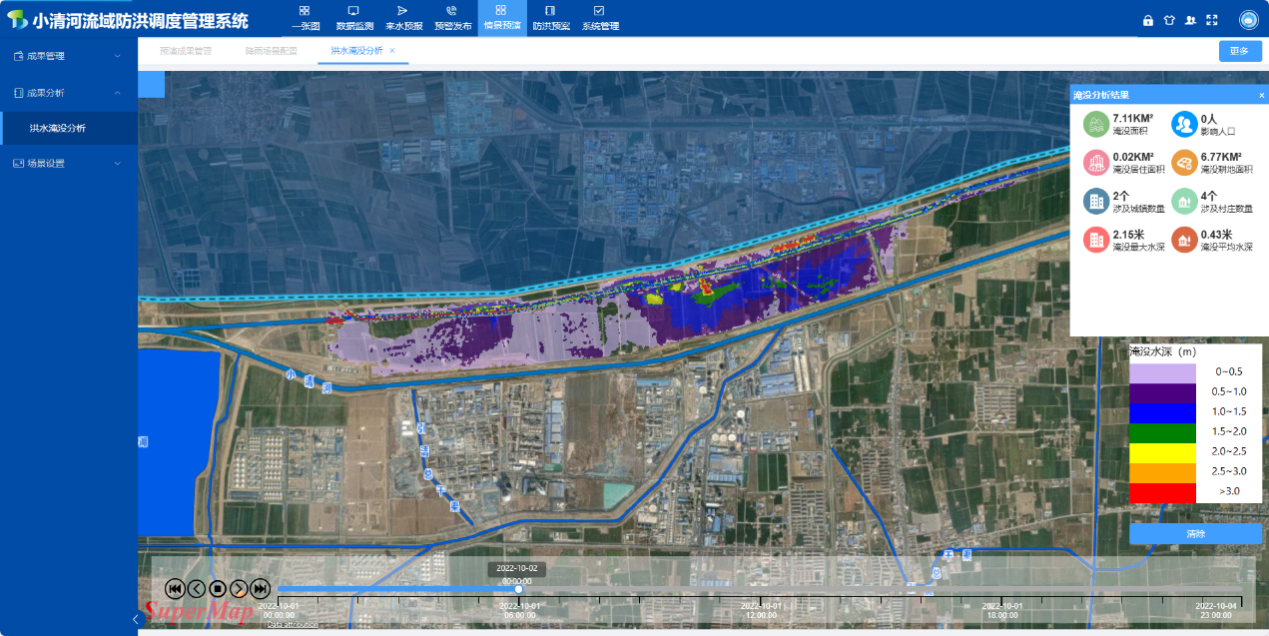Click the lock screen icon
Screen dimensions: 1269x636
tap(1148, 20)
